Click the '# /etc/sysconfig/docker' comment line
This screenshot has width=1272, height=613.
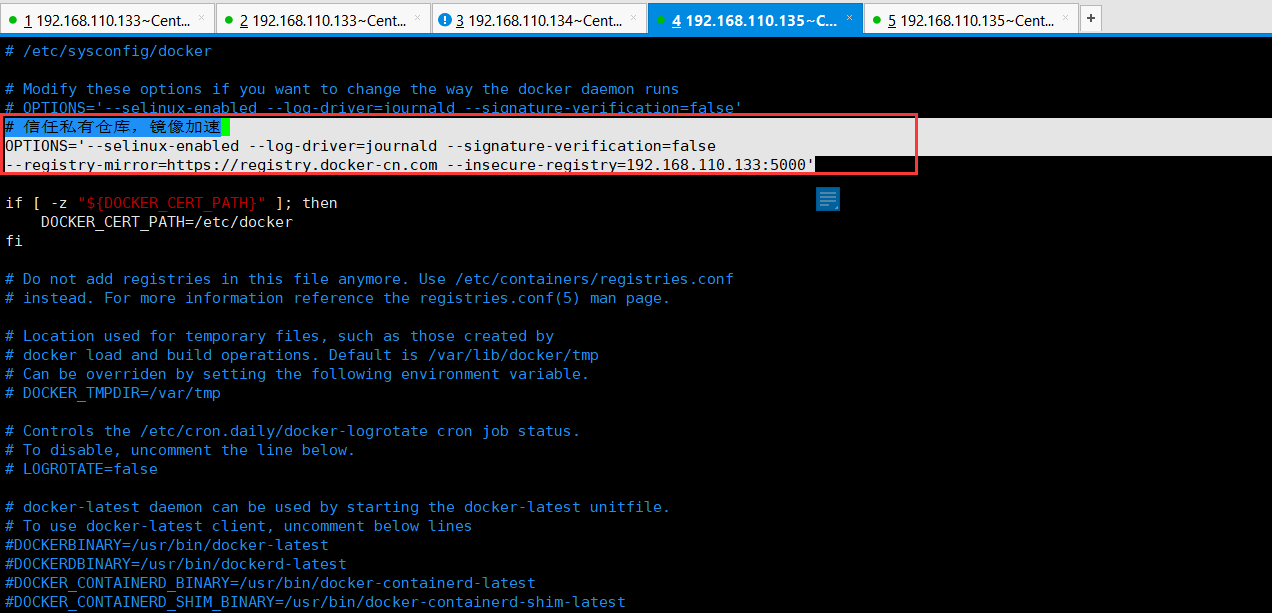pos(108,51)
